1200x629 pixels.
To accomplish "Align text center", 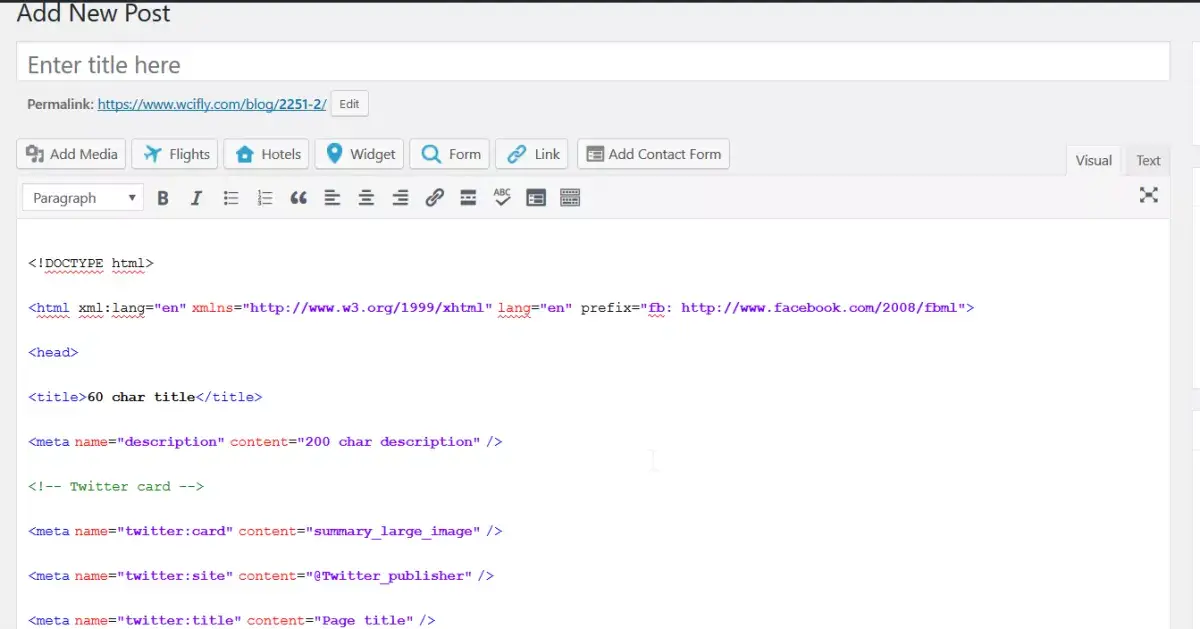I will pyautogui.click(x=366, y=198).
